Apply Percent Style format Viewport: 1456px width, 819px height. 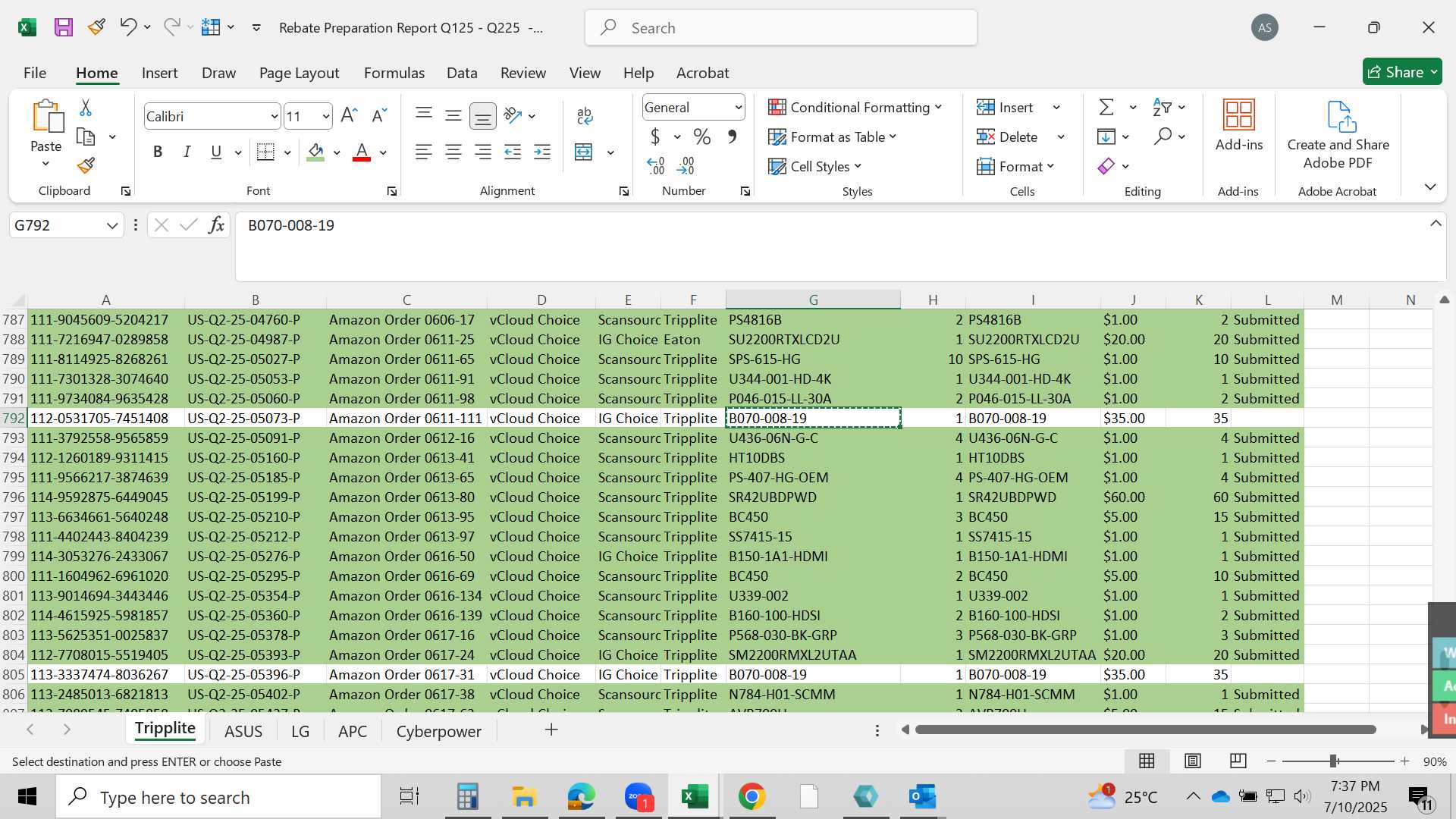tap(702, 136)
